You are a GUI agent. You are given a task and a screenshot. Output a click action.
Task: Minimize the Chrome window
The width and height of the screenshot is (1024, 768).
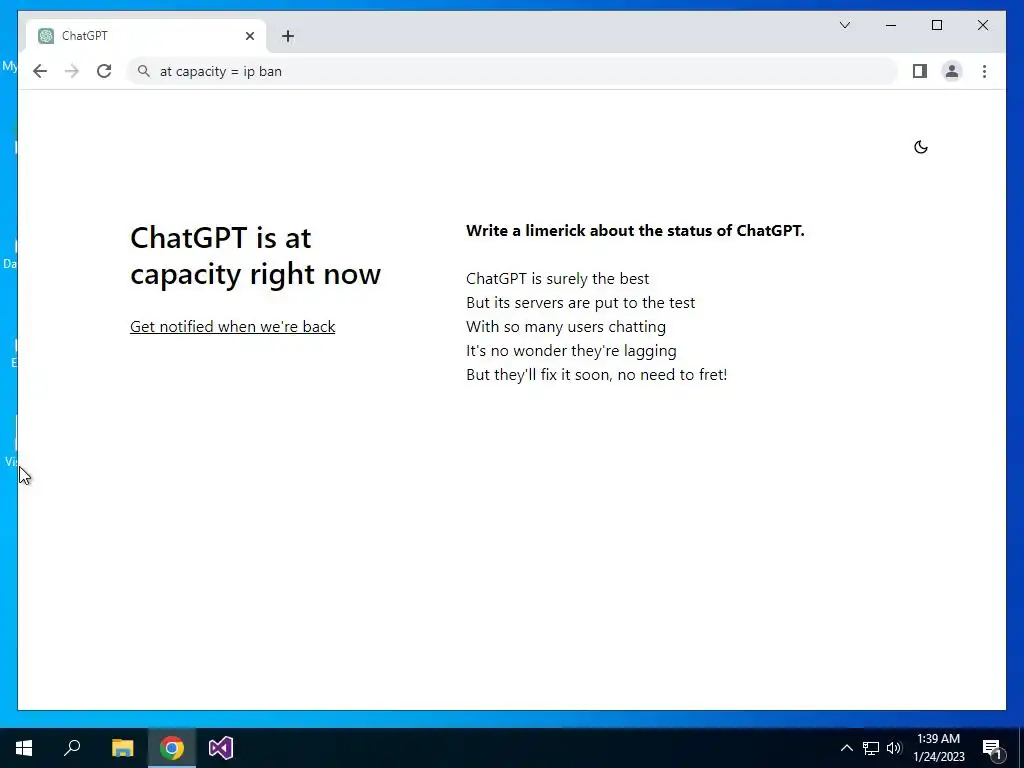[x=891, y=25]
